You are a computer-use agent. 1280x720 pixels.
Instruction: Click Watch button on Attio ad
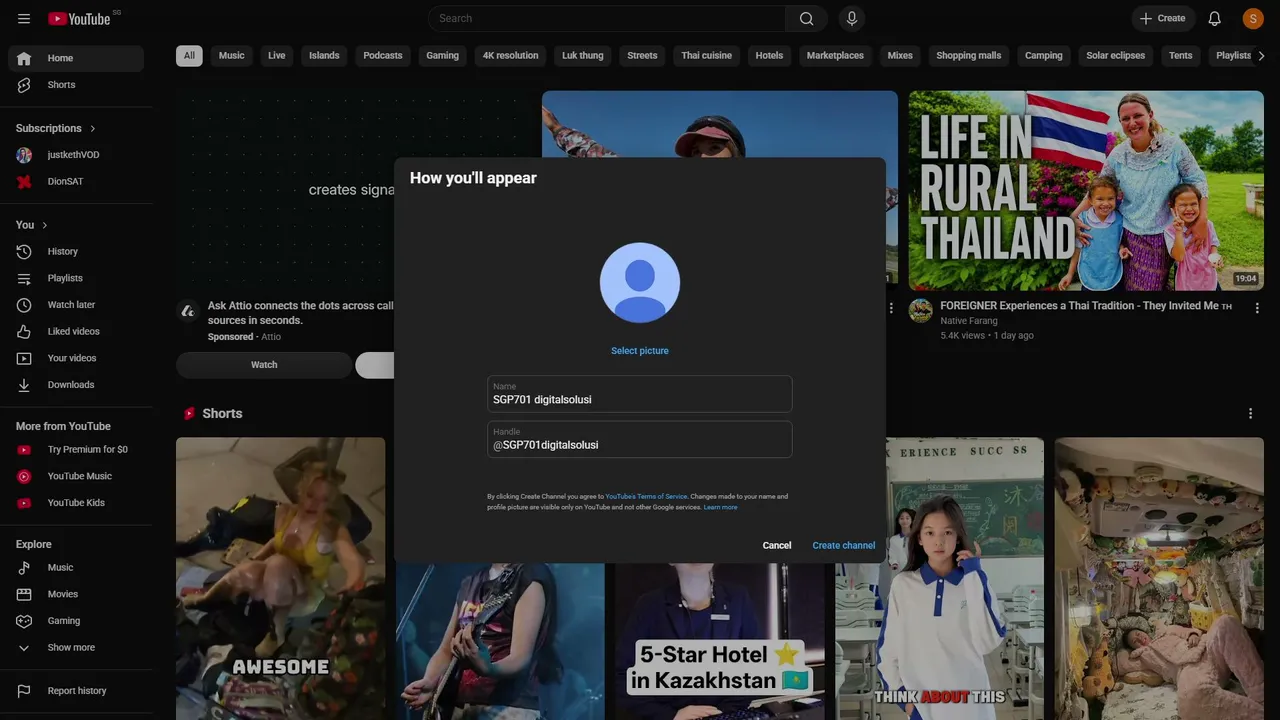pos(264,365)
